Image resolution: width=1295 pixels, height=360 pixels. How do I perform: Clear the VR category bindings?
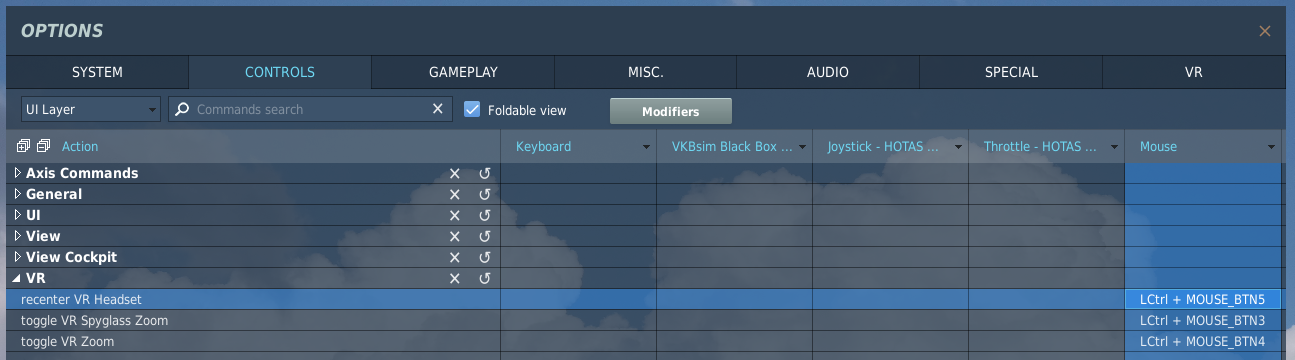455,278
